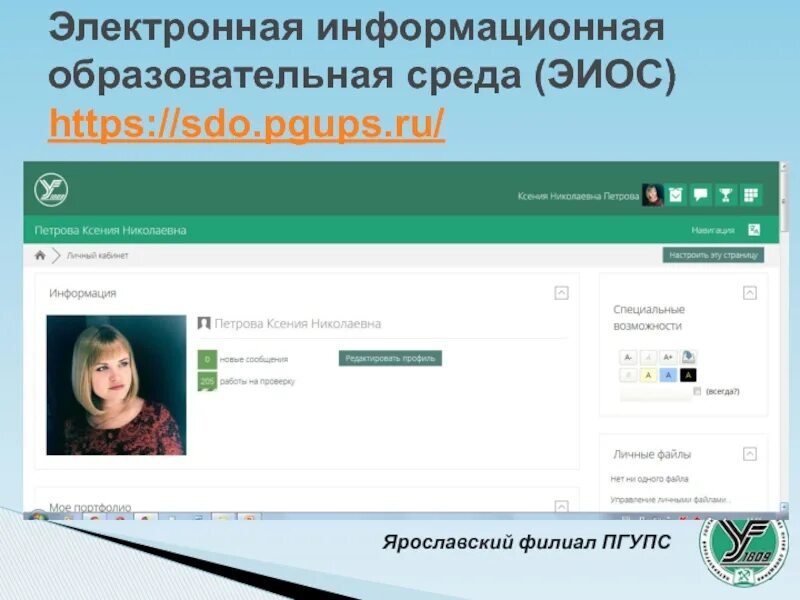The height and width of the screenshot is (600, 800).
Task: Open the trophy achievements icon
Action: click(726, 195)
